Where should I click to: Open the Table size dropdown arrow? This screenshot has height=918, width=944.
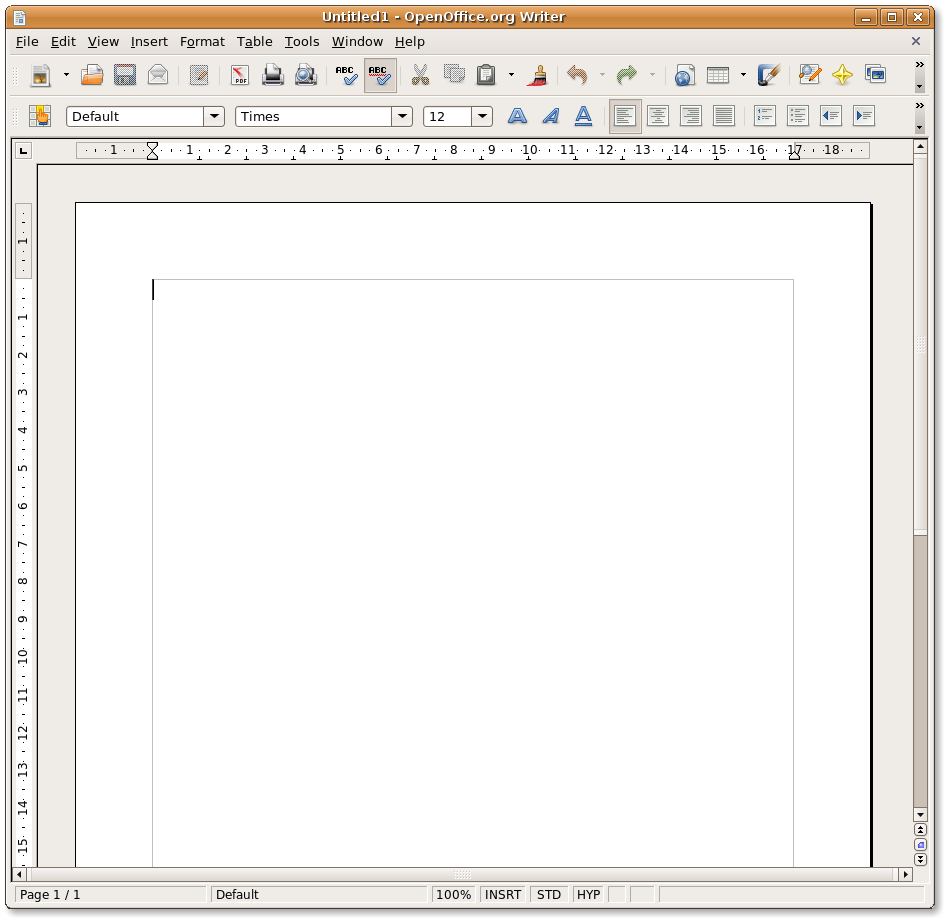(744, 75)
